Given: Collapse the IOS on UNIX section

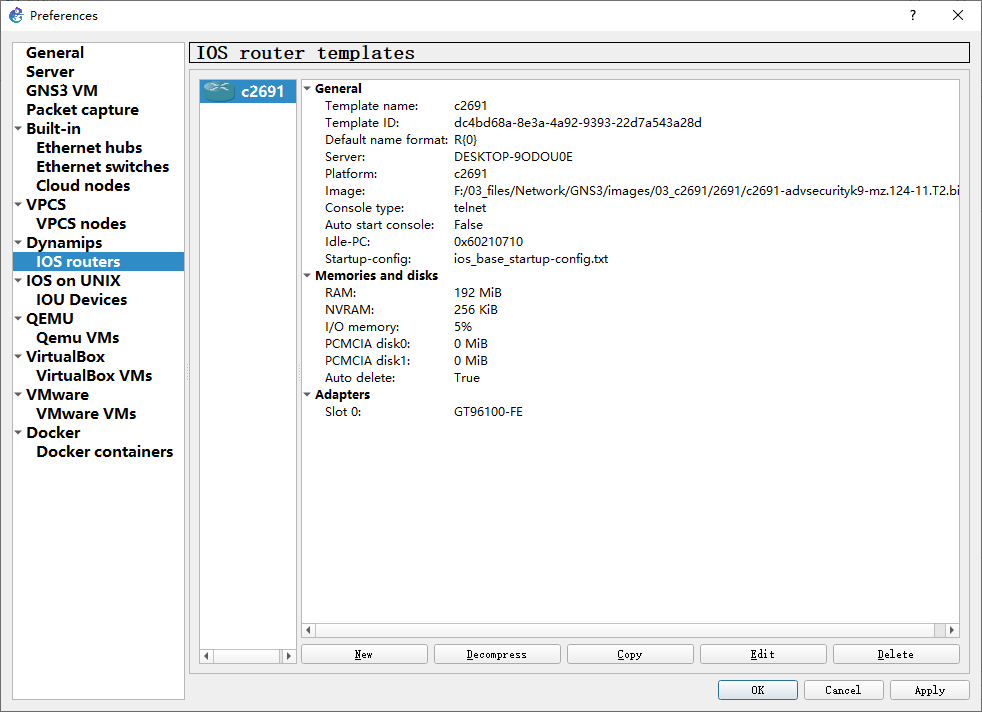Looking at the screenshot, I should pos(18,281).
